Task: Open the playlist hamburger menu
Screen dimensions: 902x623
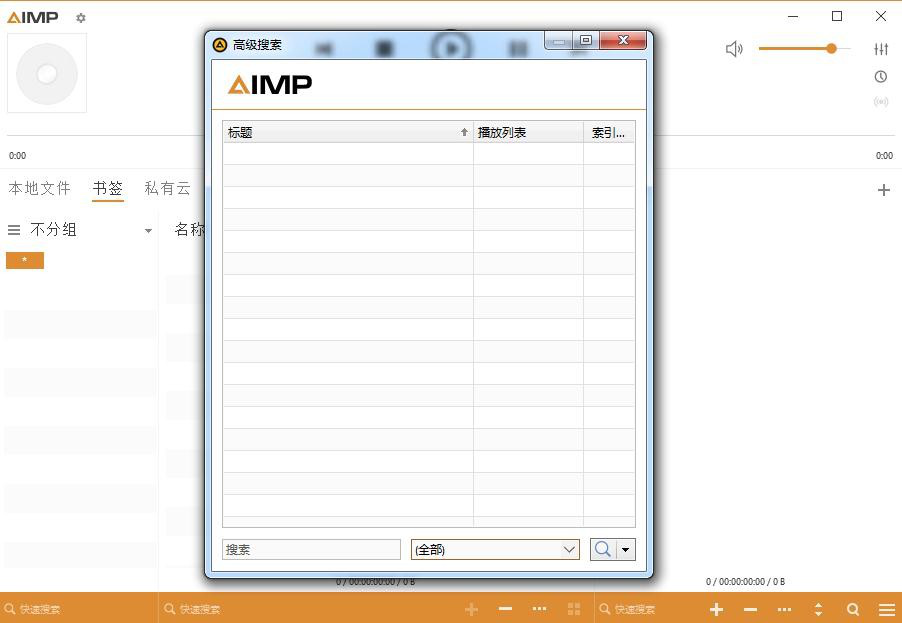Action: tap(886, 609)
